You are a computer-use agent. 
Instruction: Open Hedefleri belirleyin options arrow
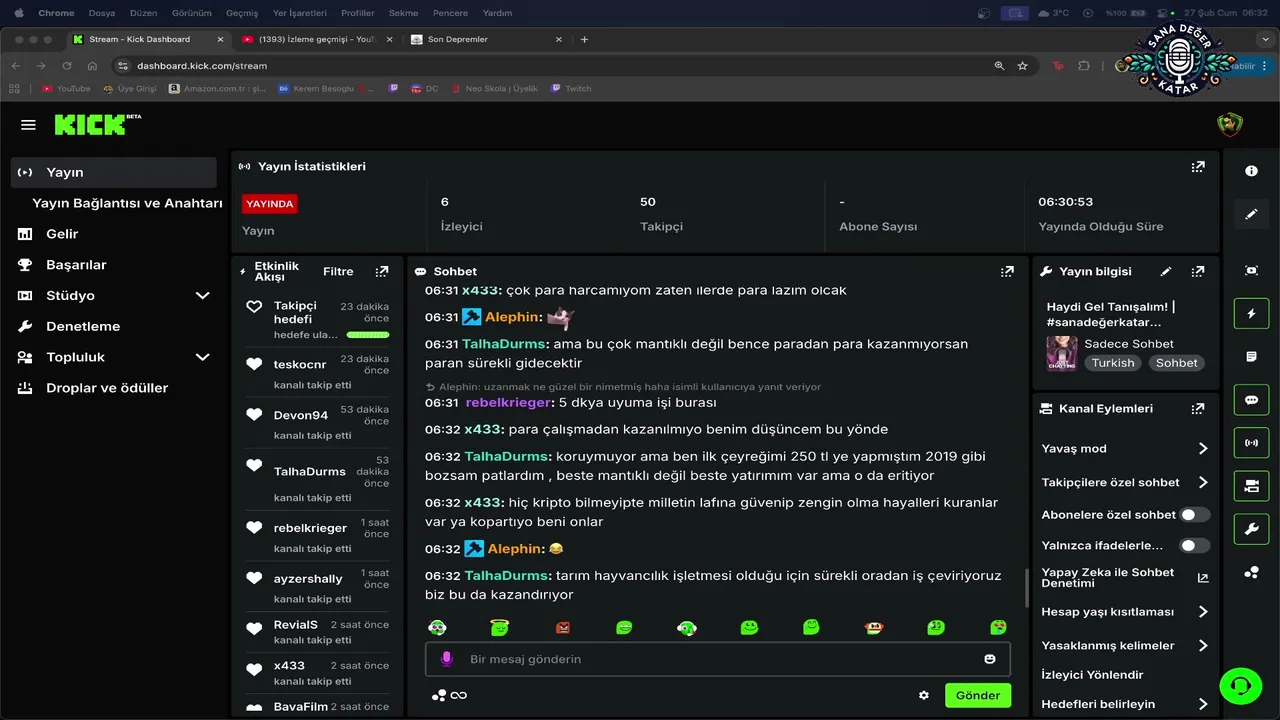pyautogui.click(x=1203, y=704)
